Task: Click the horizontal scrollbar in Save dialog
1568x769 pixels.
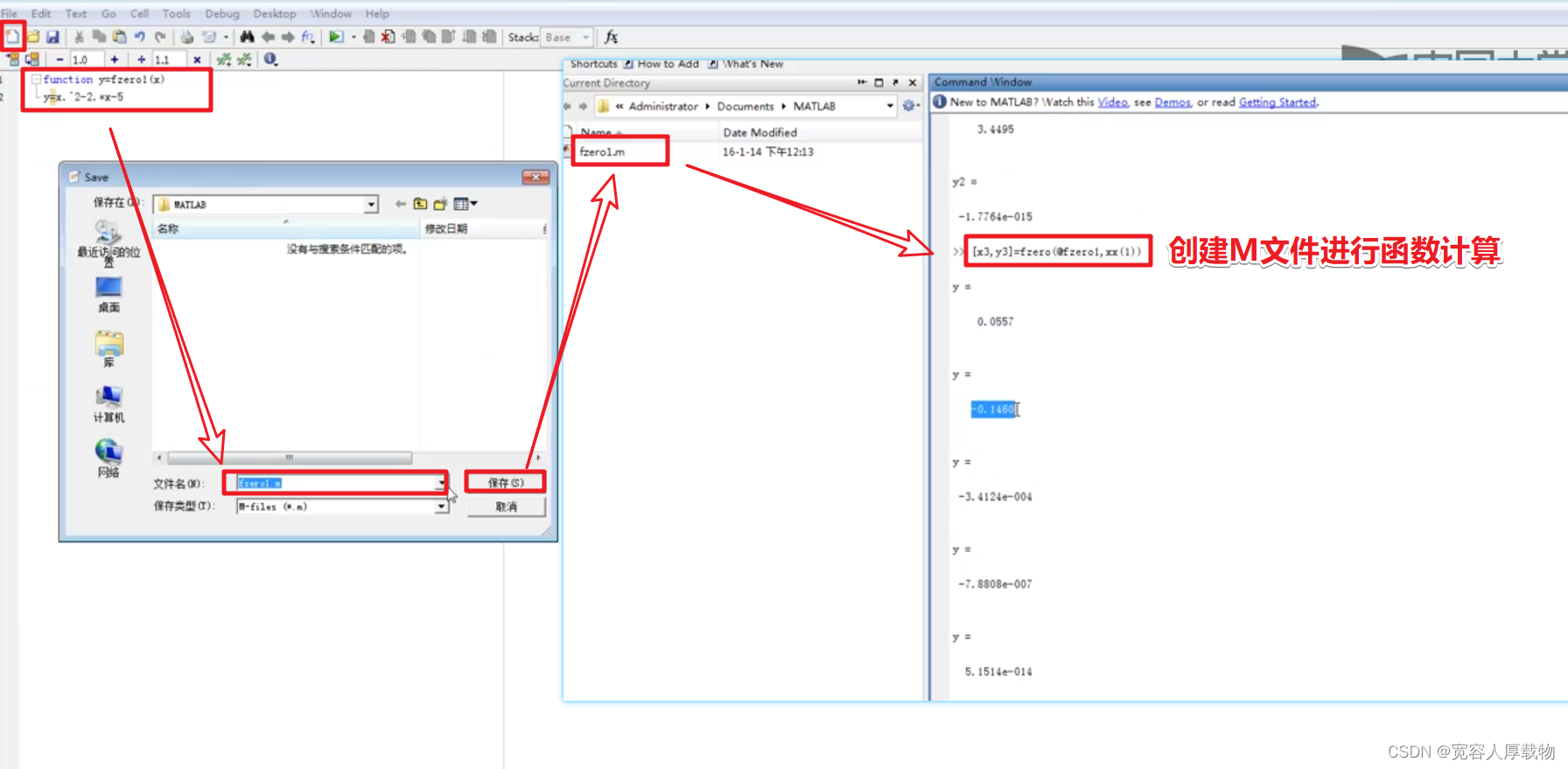Action: (x=289, y=458)
